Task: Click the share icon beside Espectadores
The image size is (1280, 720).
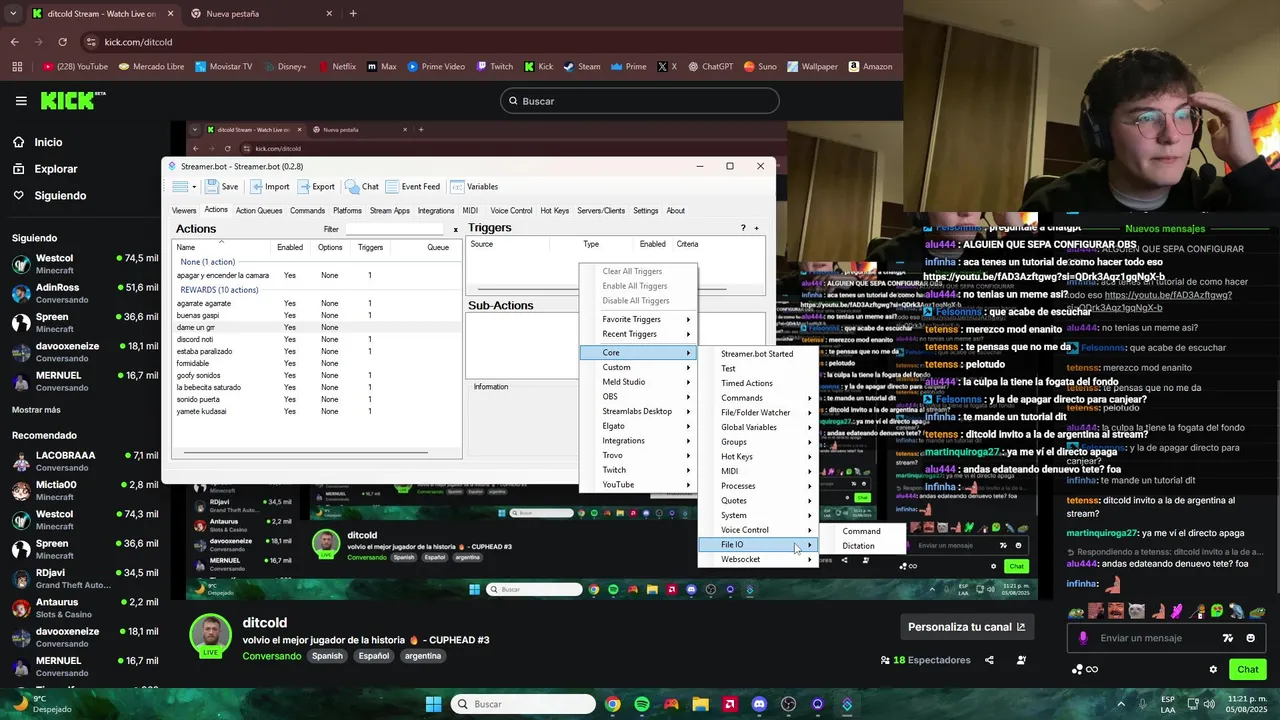Action: (989, 660)
